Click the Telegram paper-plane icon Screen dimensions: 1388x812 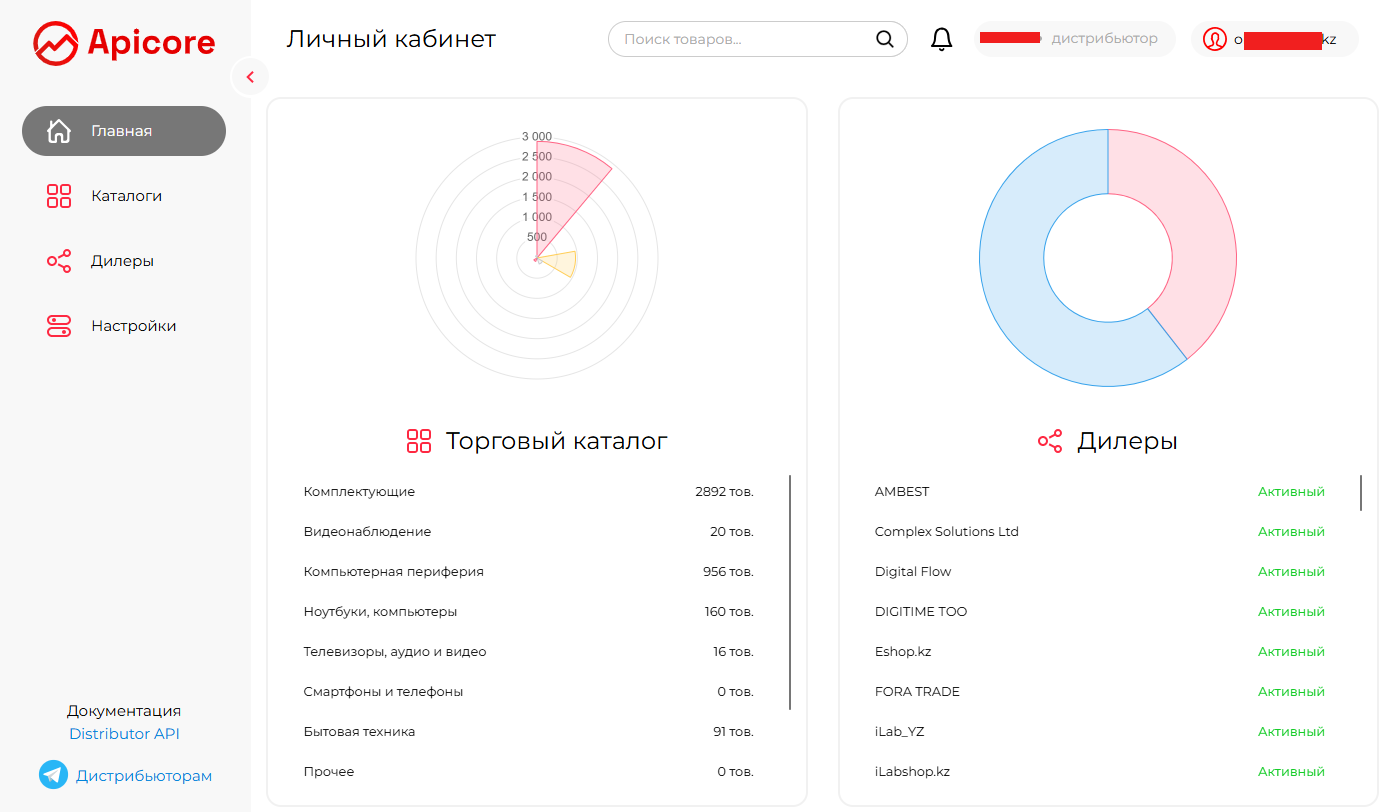[x=53, y=775]
